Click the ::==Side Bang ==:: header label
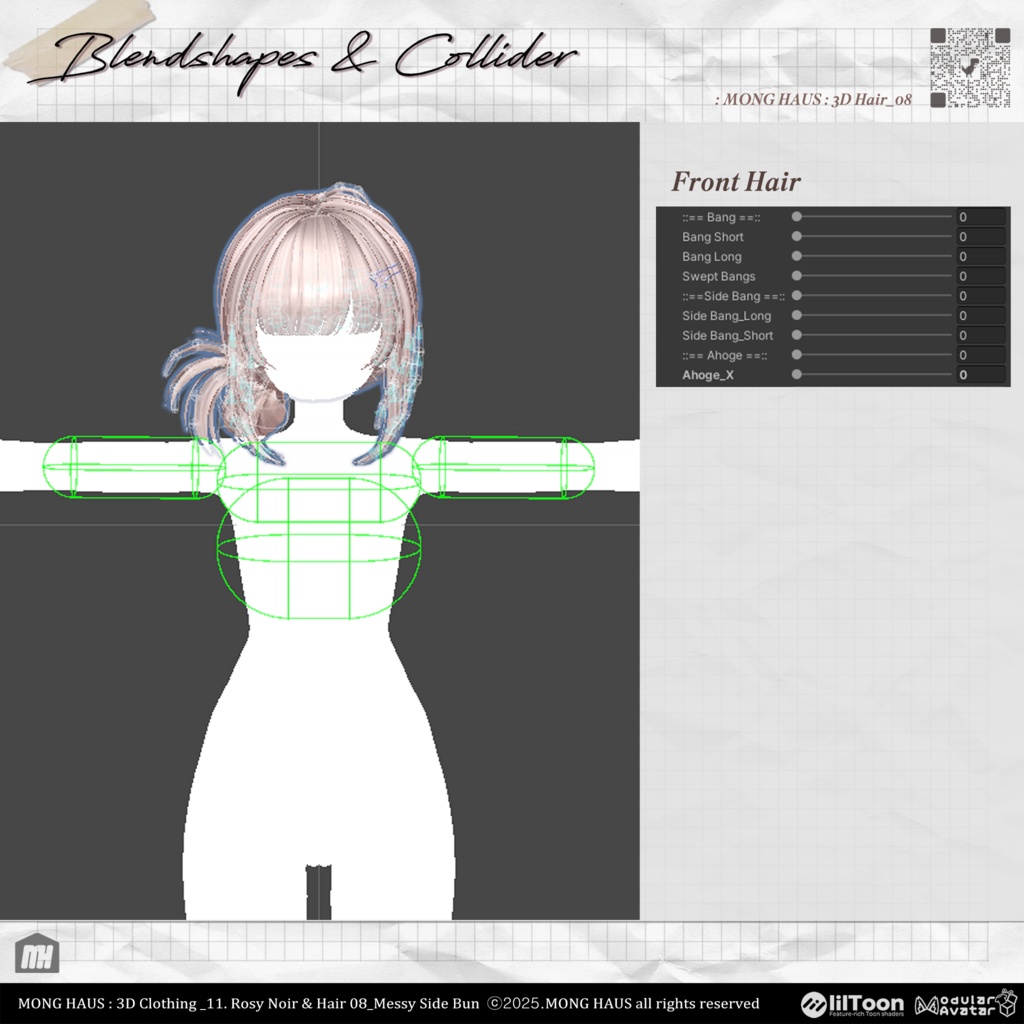Viewport: 1024px width, 1024px height. [733, 296]
